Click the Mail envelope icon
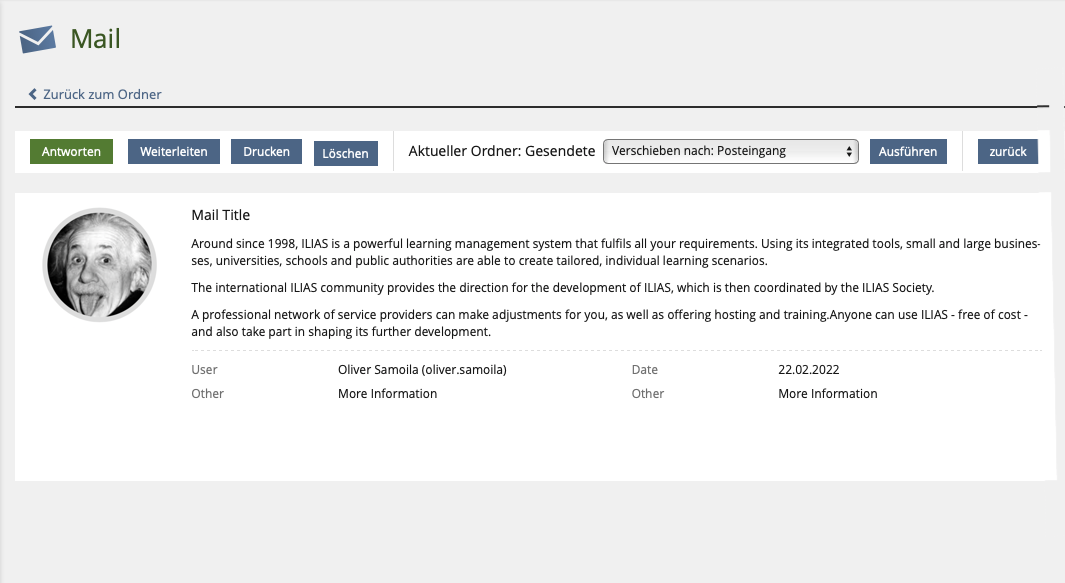 (x=37, y=39)
